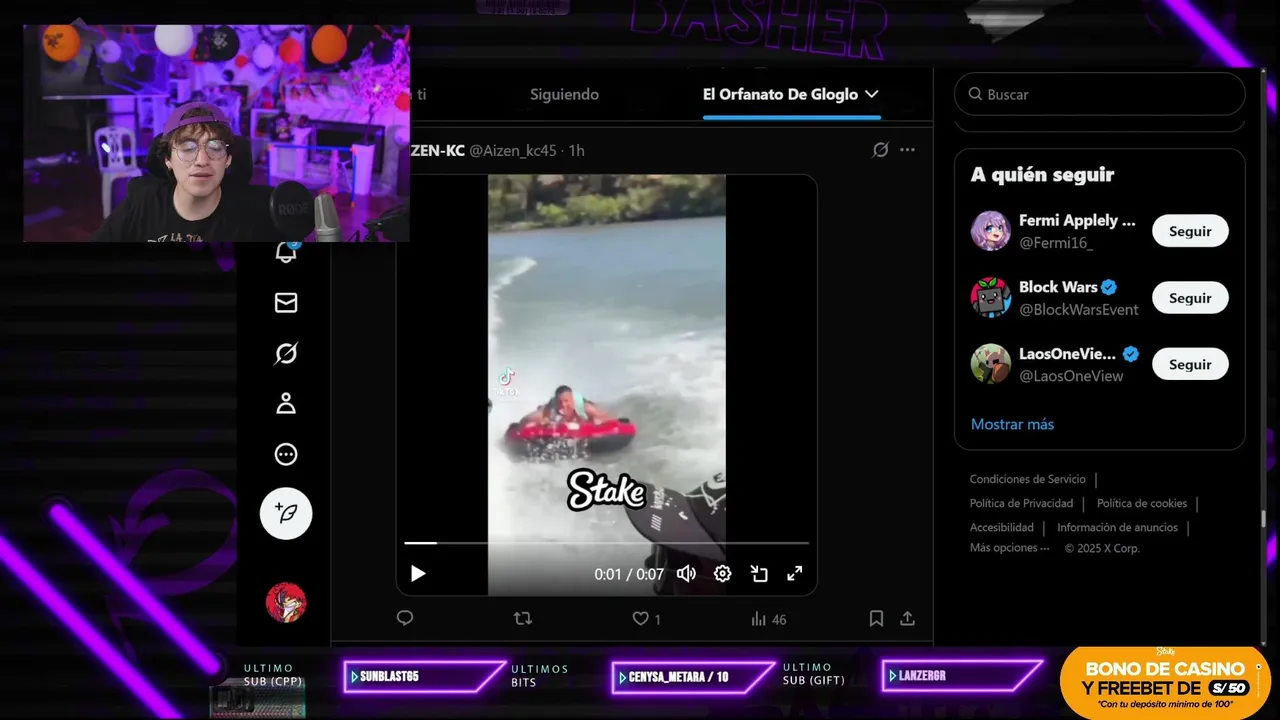Click Mostrar más link
This screenshot has height=720, width=1280.
1012,424
